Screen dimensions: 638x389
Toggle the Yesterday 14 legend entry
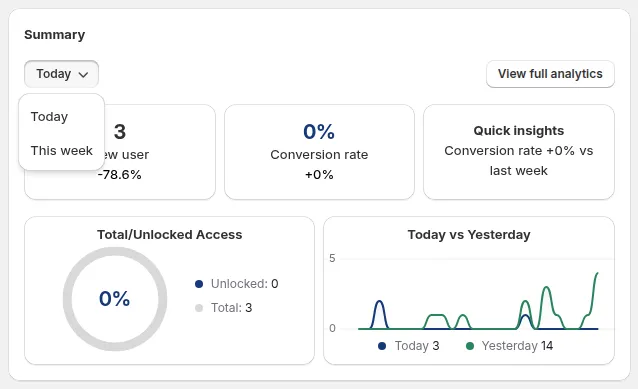point(509,346)
